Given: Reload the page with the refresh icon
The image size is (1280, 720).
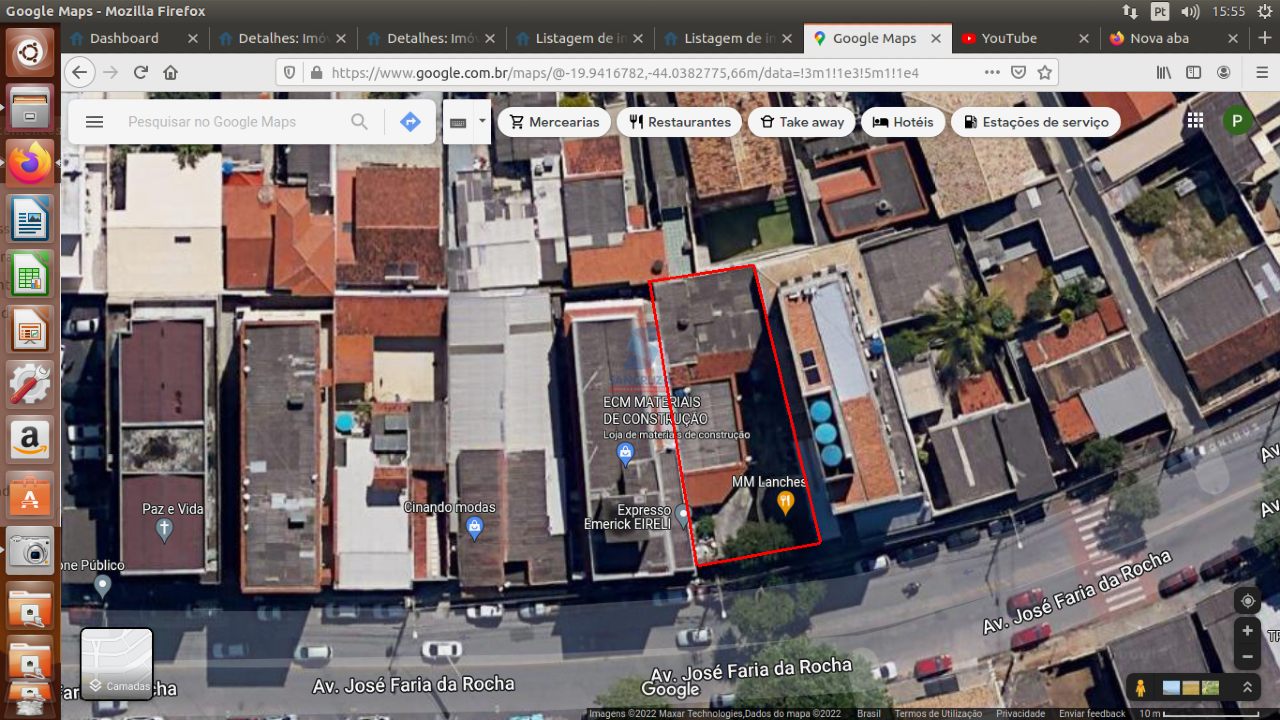Looking at the screenshot, I should coord(141,71).
